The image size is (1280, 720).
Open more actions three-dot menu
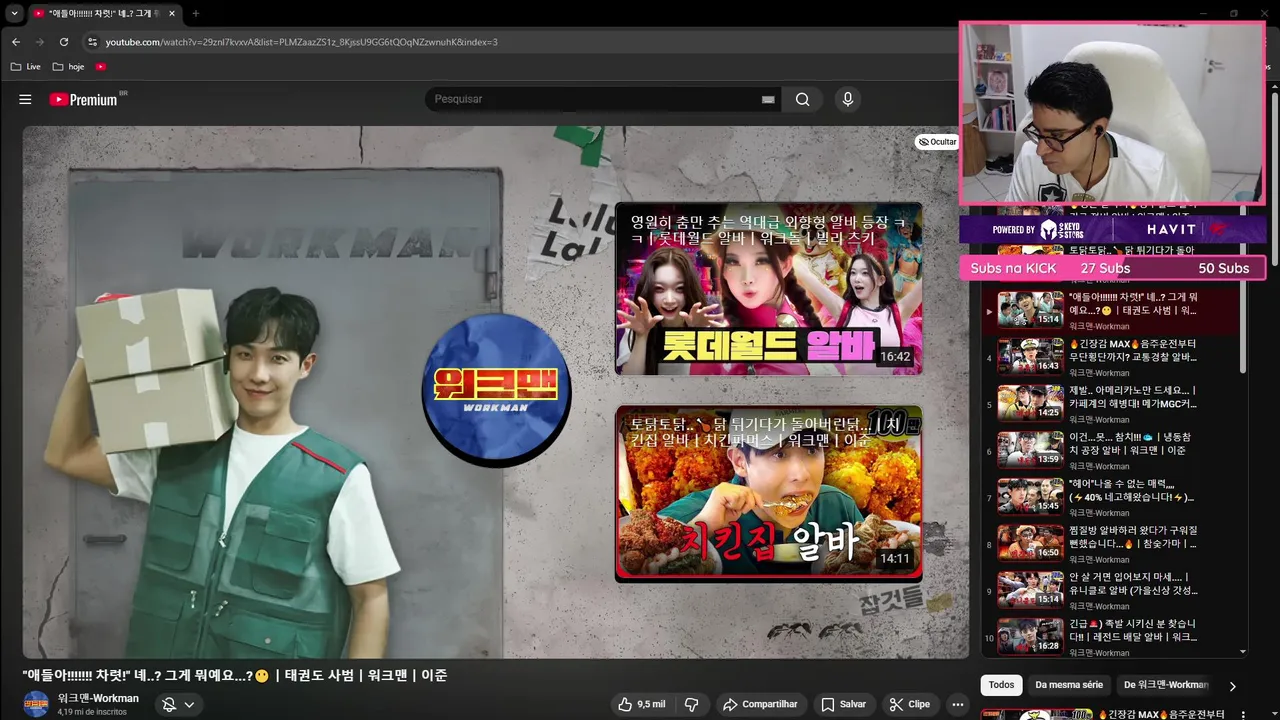coord(958,704)
